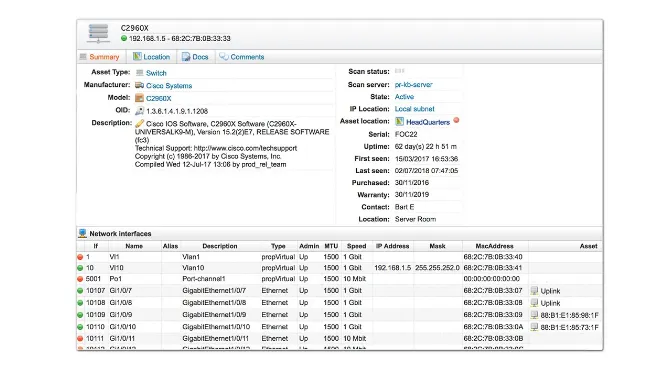Click the orange model icon beside C2960X
This screenshot has height=381, width=658.
tap(139, 98)
